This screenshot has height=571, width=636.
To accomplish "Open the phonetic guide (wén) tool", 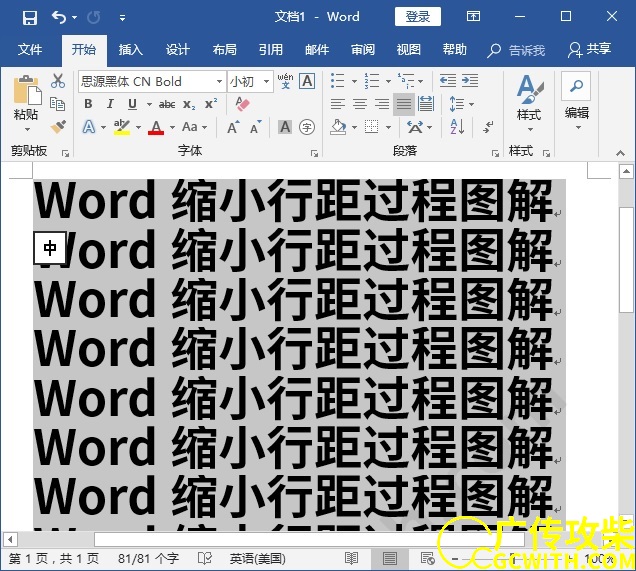I will pos(285,81).
